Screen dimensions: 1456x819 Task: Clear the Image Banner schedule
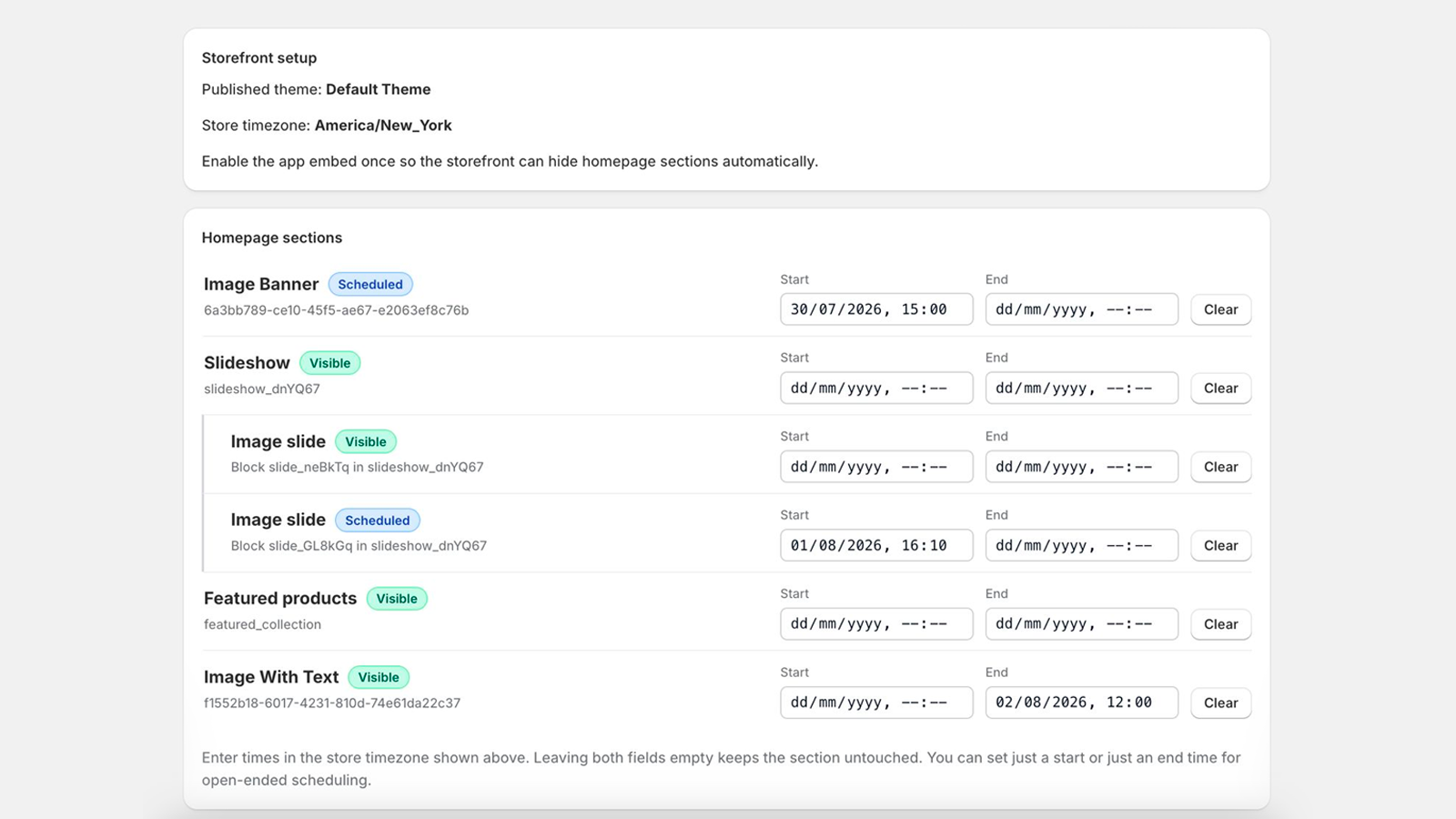(x=1220, y=309)
